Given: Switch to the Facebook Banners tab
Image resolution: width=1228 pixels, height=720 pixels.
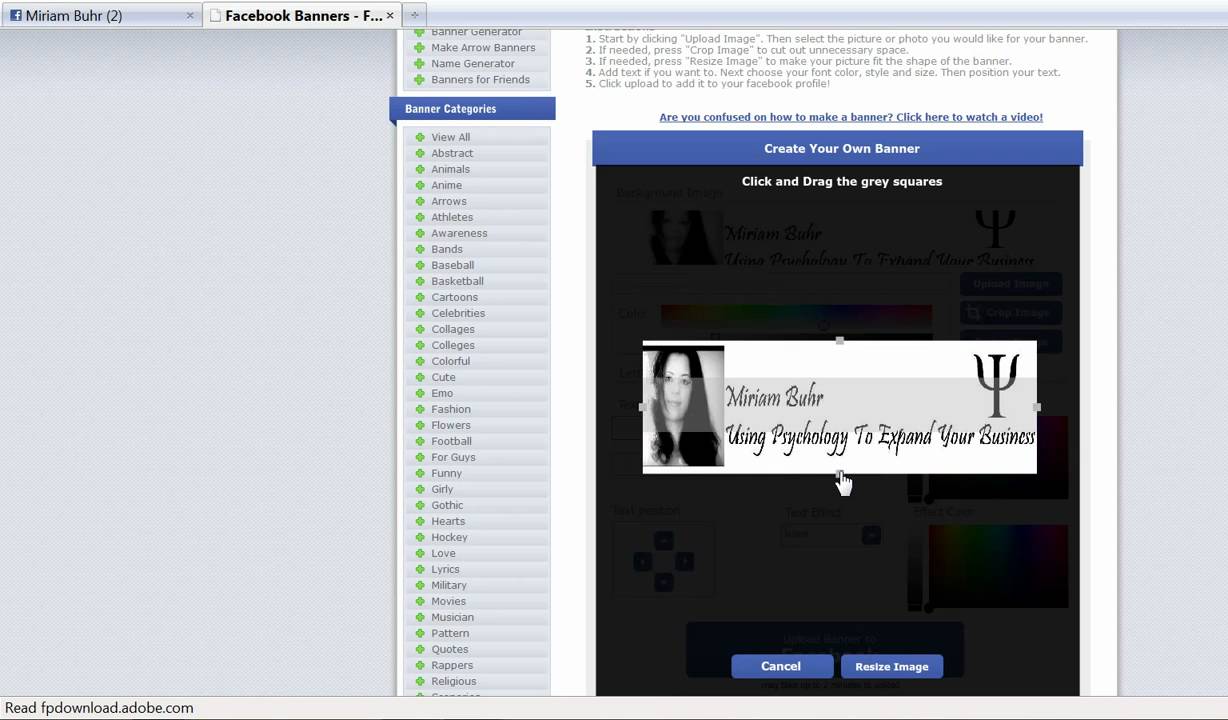Looking at the screenshot, I should (x=301, y=15).
